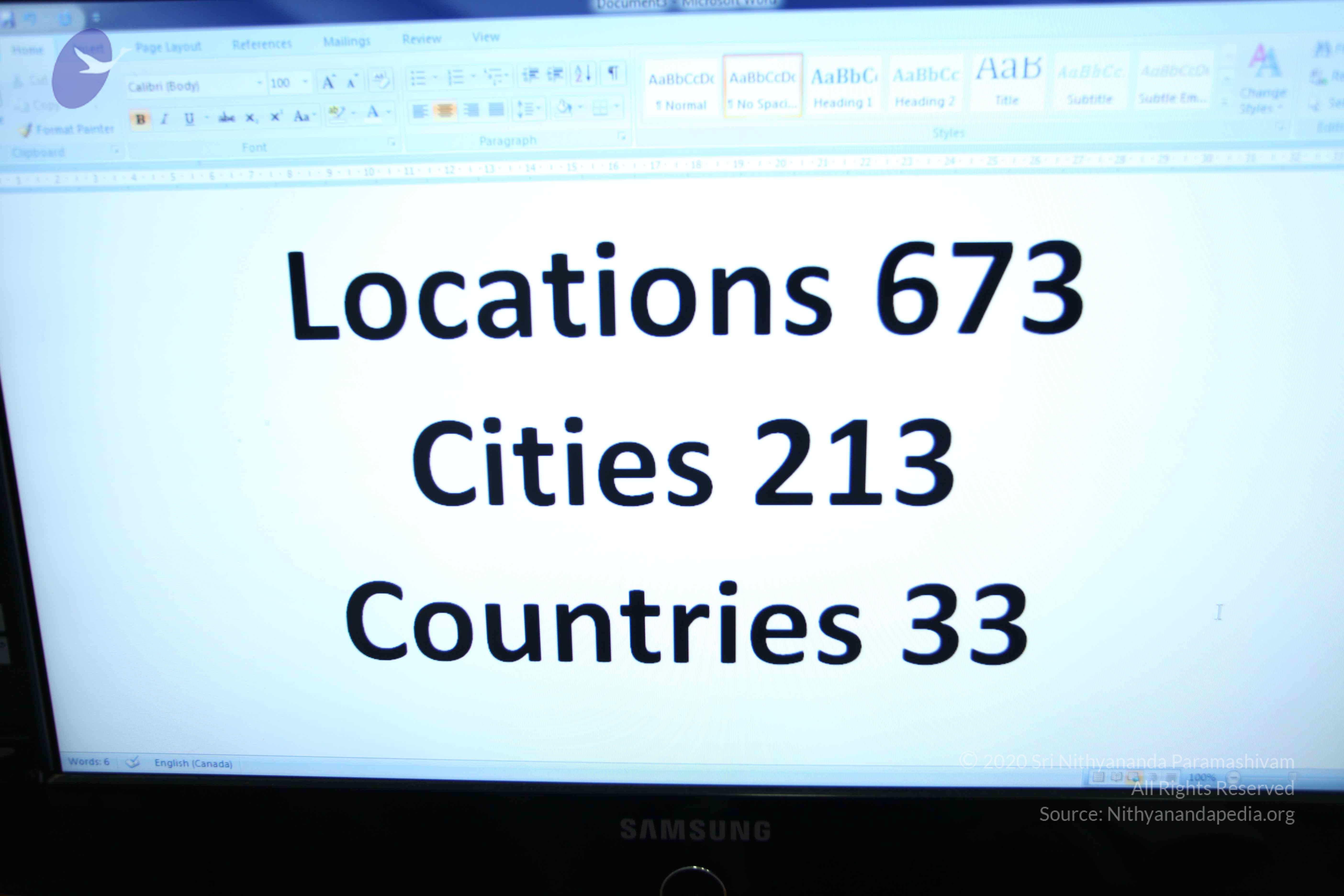The width and height of the screenshot is (1344, 896).
Task: Toggle bold formatting button
Action: tap(140, 119)
